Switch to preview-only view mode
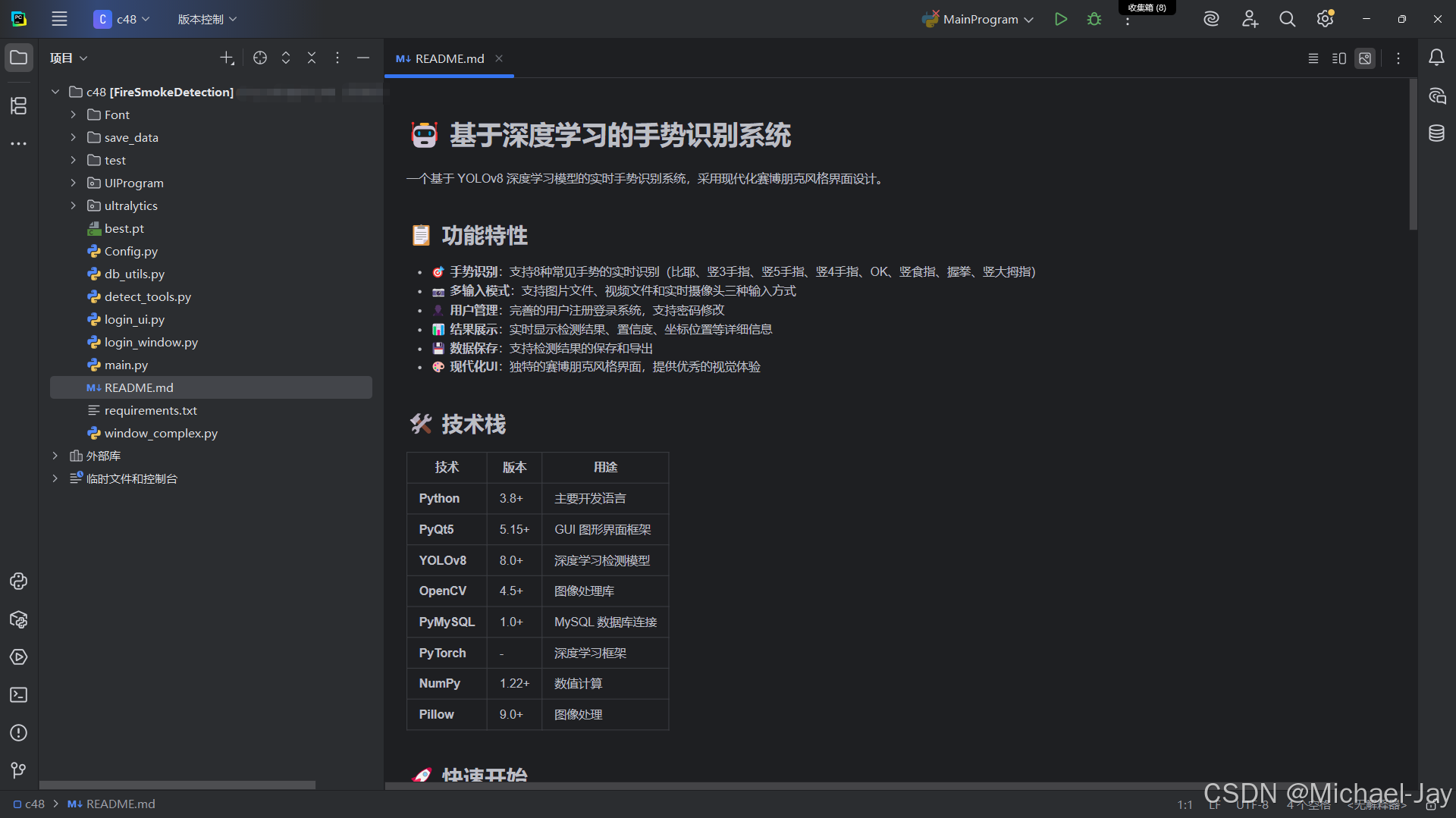Image resolution: width=1456 pixels, height=818 pixels. coord(1365,58)
